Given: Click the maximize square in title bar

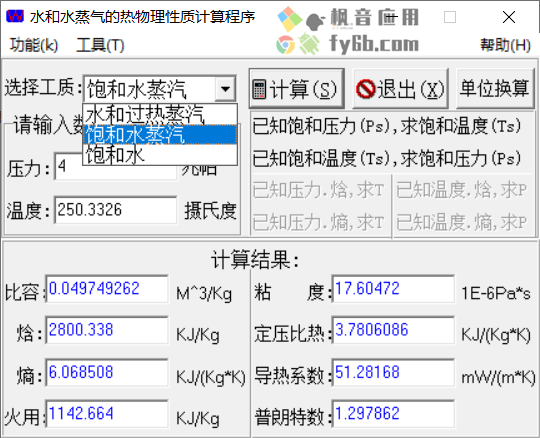Looking at the screenshot, I should (x=450, y=17).
